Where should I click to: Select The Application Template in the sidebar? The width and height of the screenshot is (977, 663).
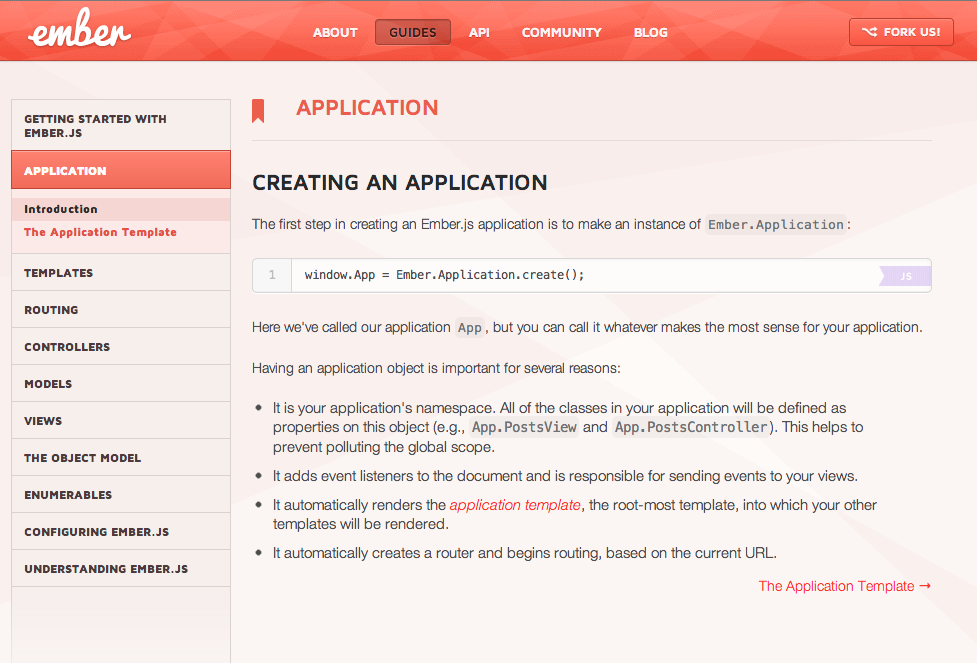tap(99, 232)
